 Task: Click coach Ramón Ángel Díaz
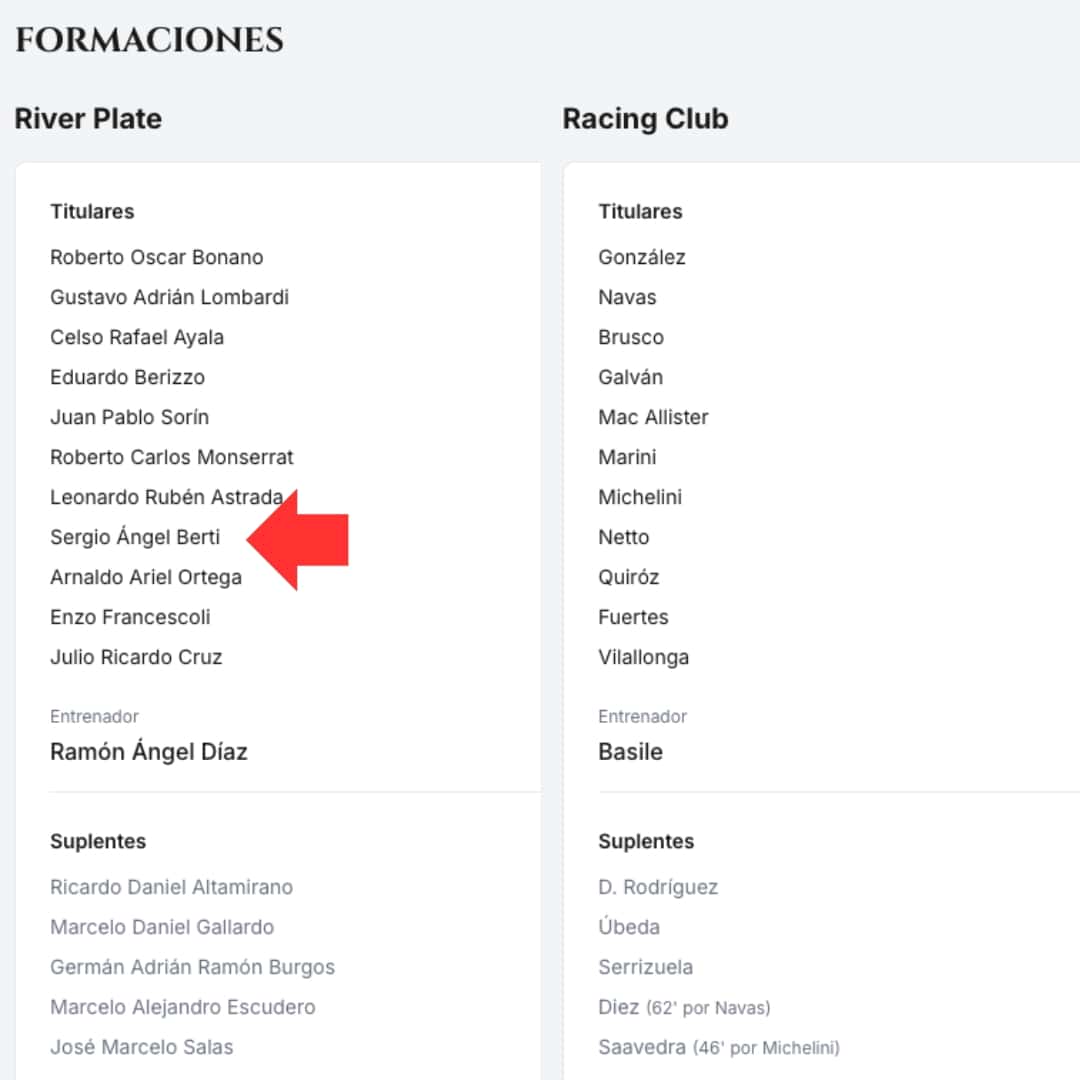149,752
